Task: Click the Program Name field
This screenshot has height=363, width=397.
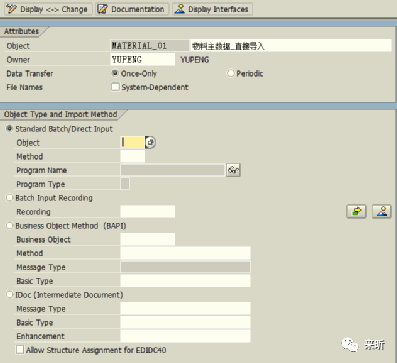Action: (x=173, y=170)
